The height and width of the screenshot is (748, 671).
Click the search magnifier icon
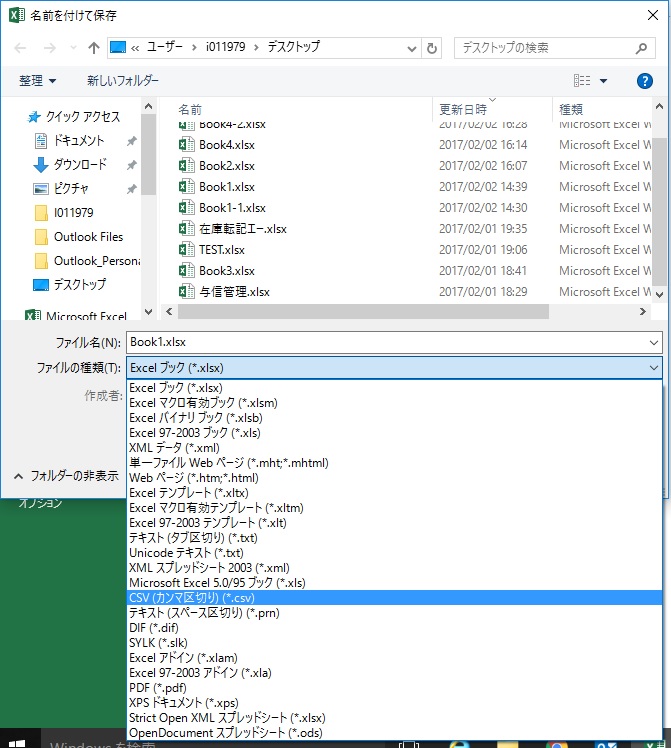point(641,48)
